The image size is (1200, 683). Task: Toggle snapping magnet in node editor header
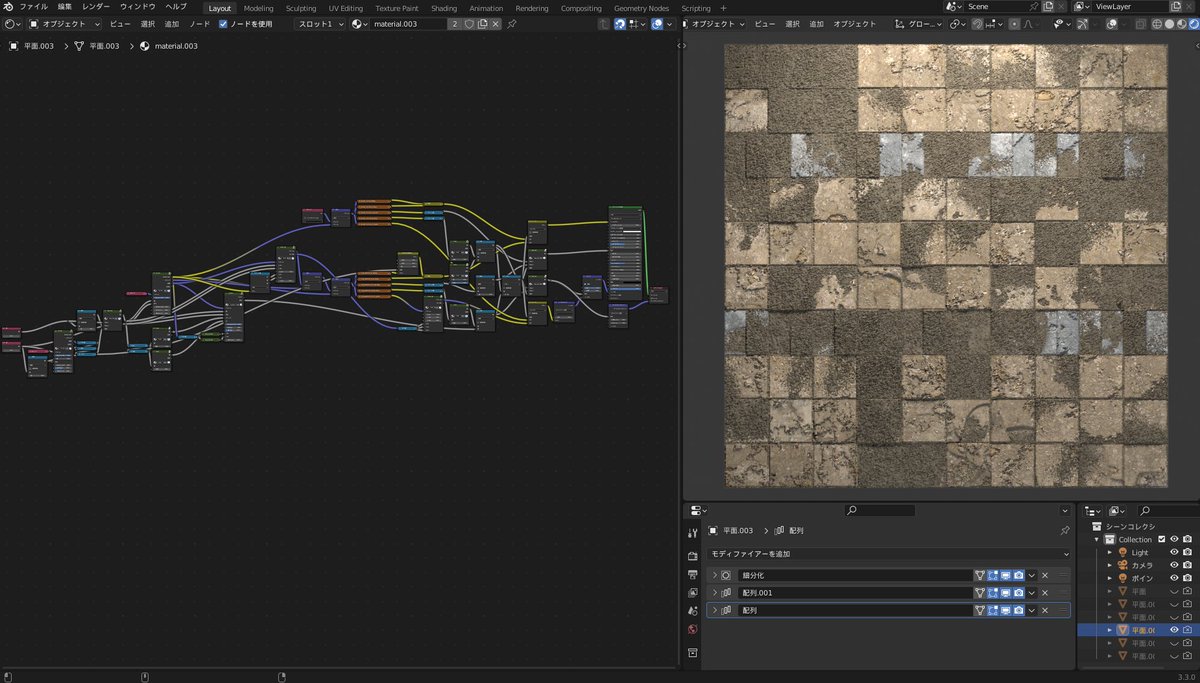tap(620, 23)
